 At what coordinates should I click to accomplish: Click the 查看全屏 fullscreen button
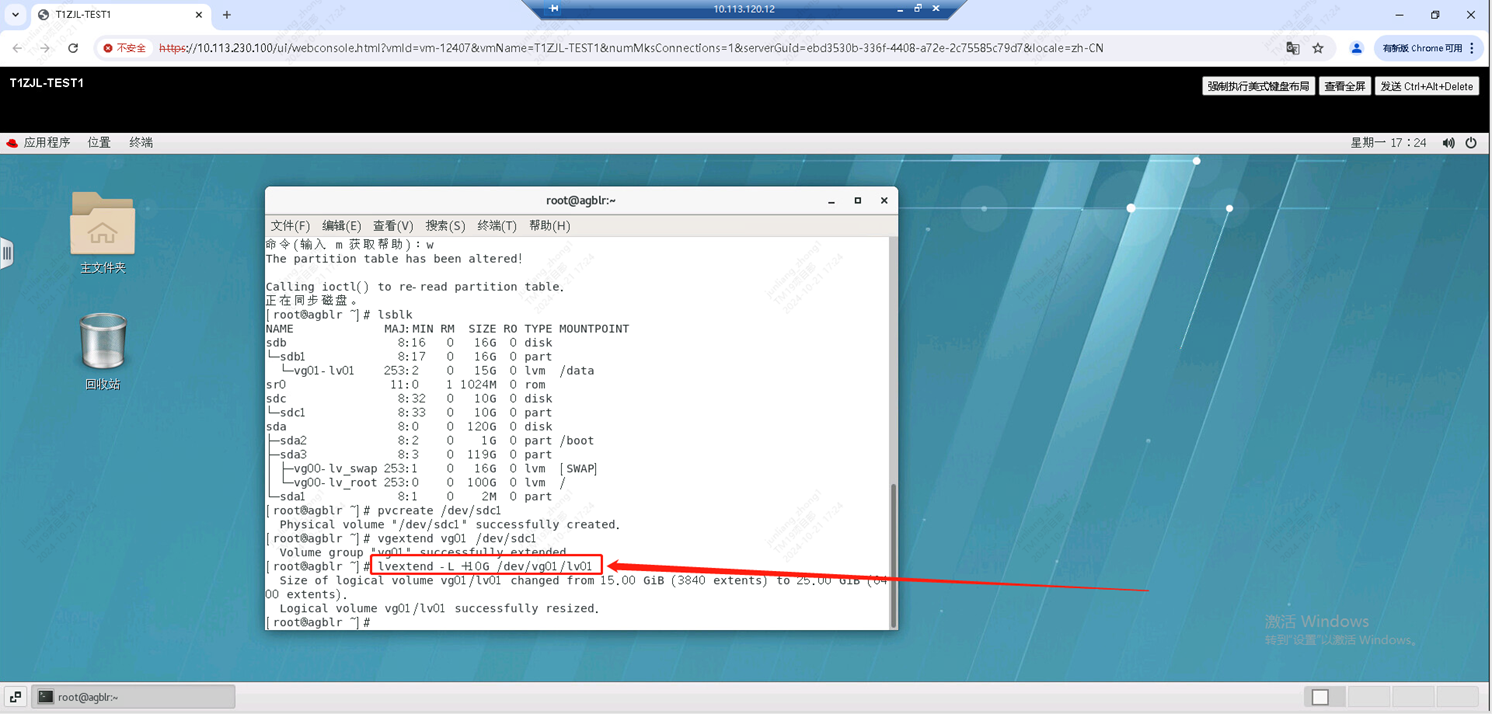pyautogui.click(x=1344, y=86)
